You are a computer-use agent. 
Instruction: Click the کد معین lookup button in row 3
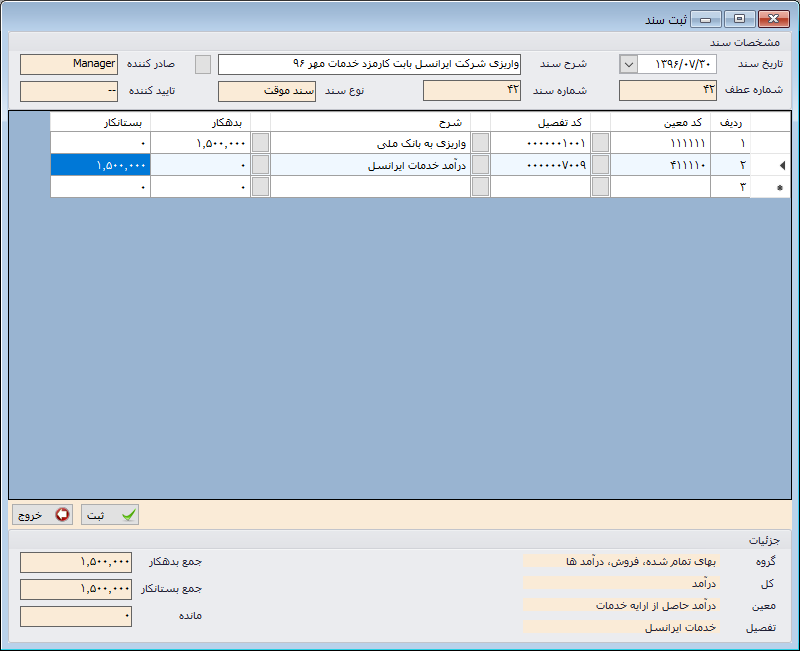(x=601, y=187)
